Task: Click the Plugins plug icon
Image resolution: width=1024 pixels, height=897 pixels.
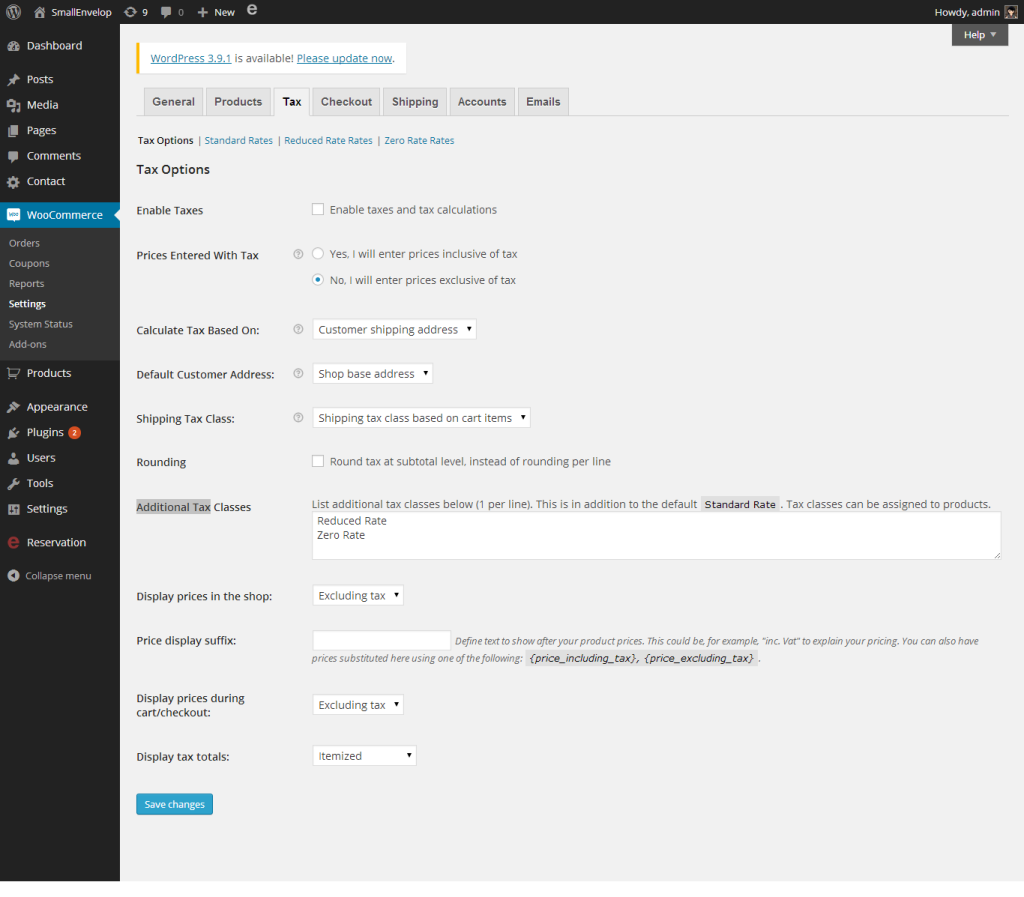Action: click(13, 433)
